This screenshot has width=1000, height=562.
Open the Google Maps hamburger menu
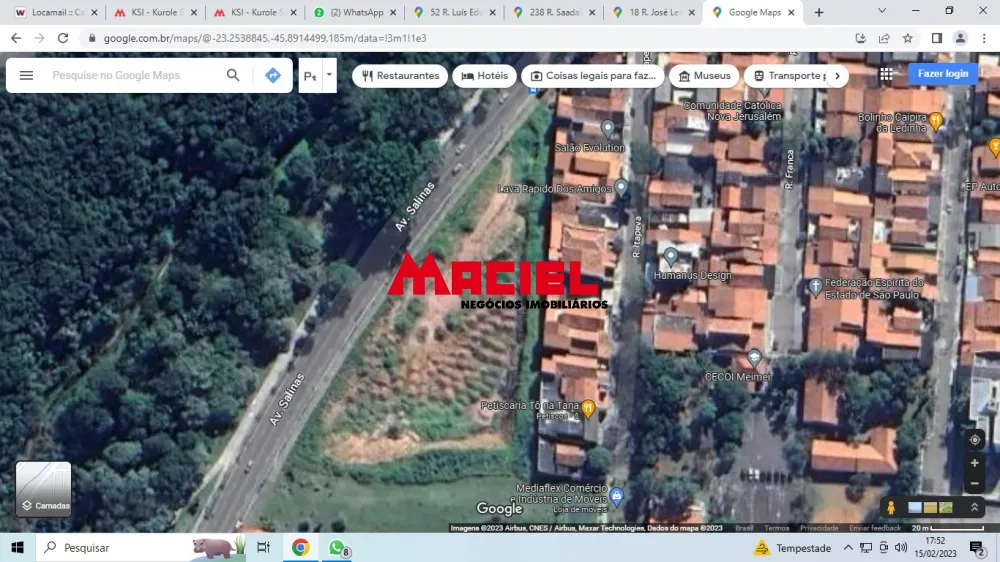tap(27, 75)
